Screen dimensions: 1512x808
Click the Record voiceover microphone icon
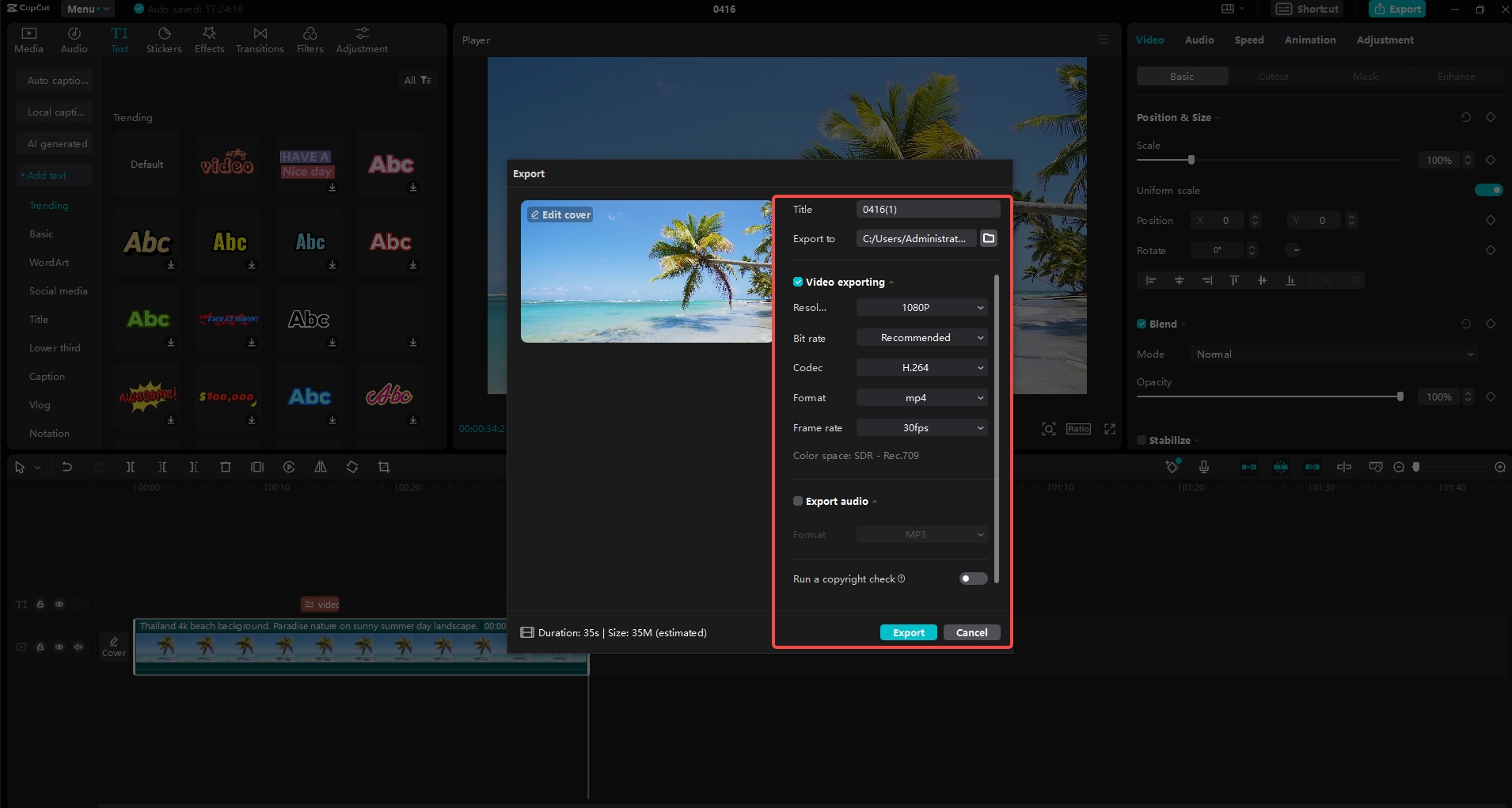[1204, 467]
